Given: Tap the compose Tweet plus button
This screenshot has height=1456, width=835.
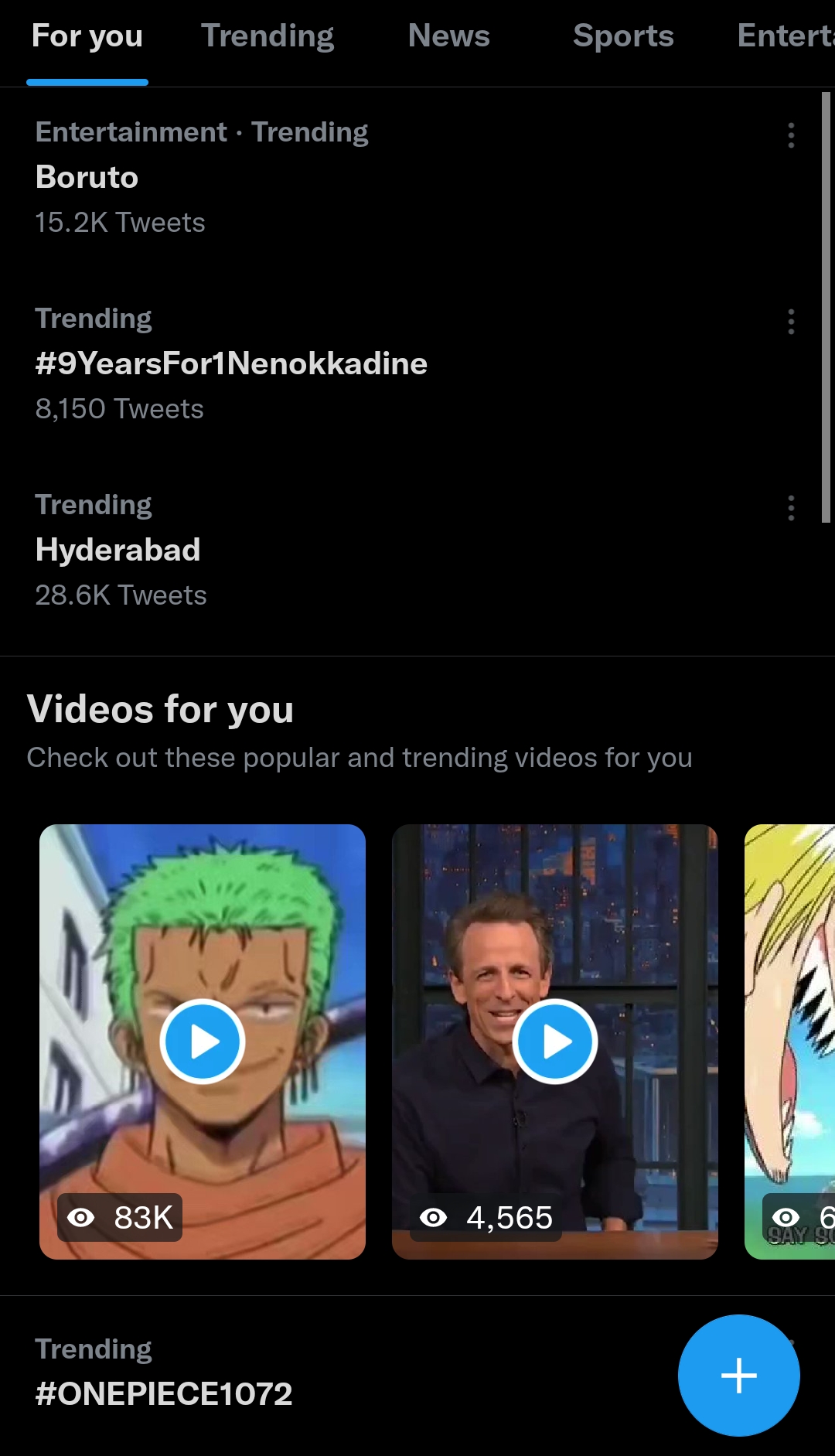Looking at the screenshot, I should point(738,1376).
